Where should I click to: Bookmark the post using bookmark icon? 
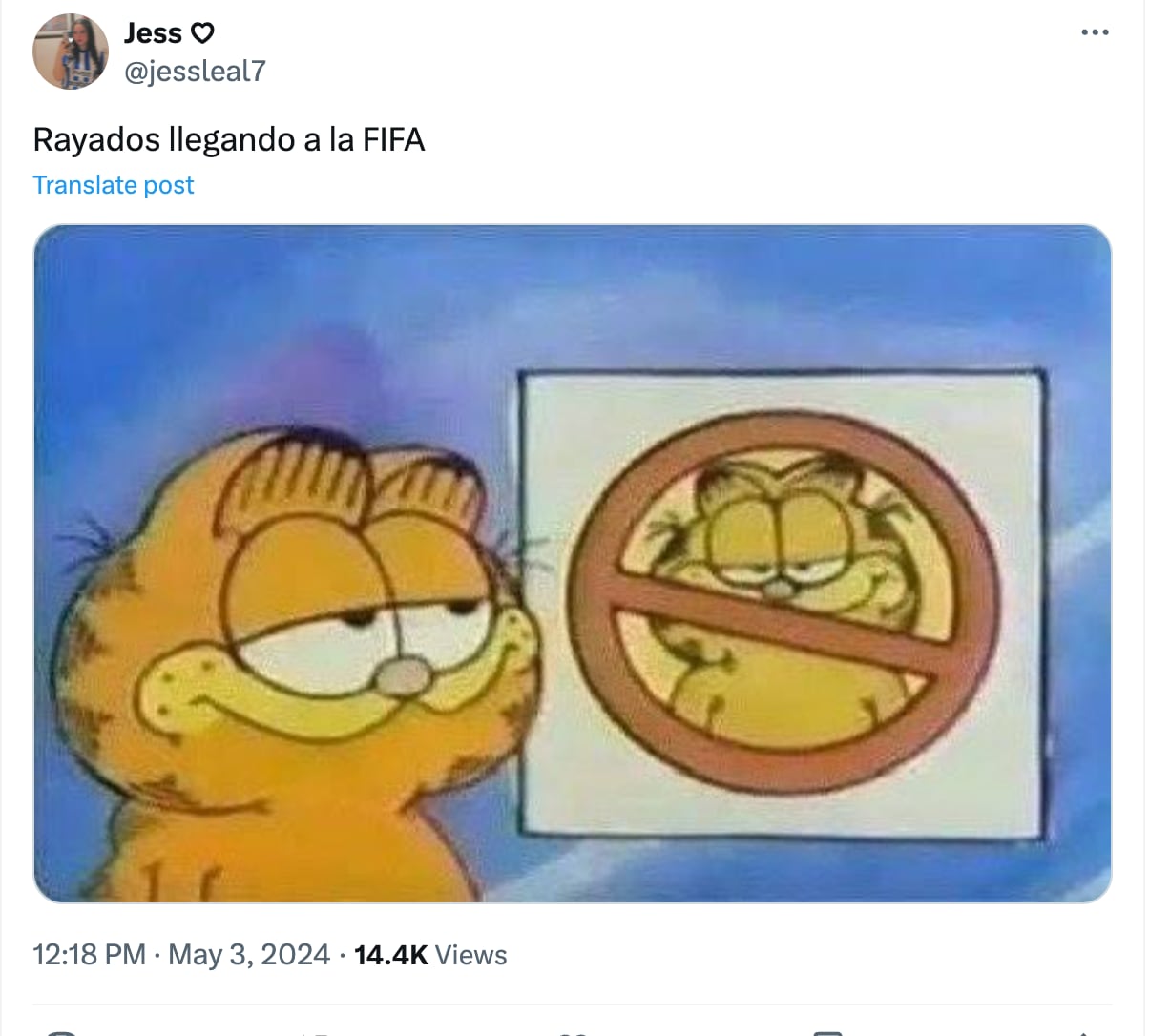[826, 1032]
